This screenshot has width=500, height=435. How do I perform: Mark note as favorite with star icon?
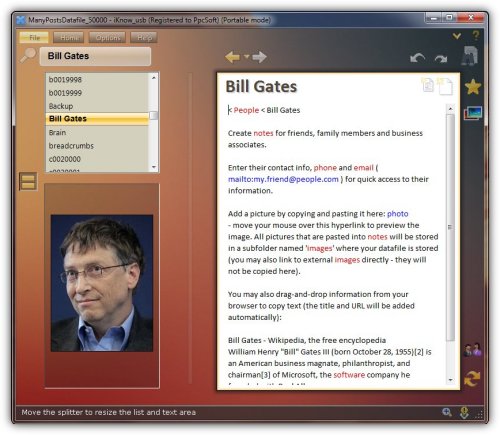click(x=473, y=87)
